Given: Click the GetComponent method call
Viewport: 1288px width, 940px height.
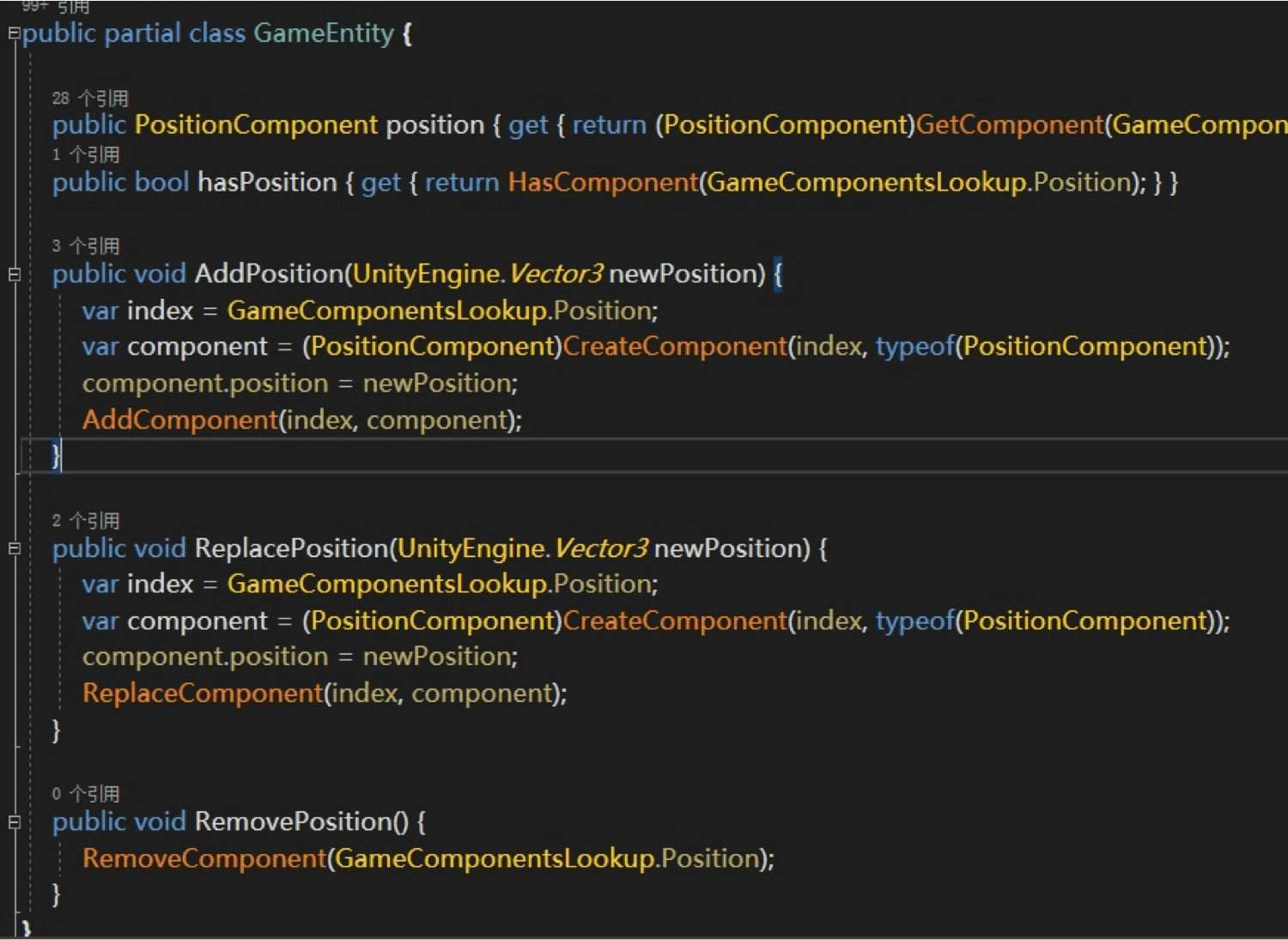Looking at the screenshot, I should [1009, 125].
